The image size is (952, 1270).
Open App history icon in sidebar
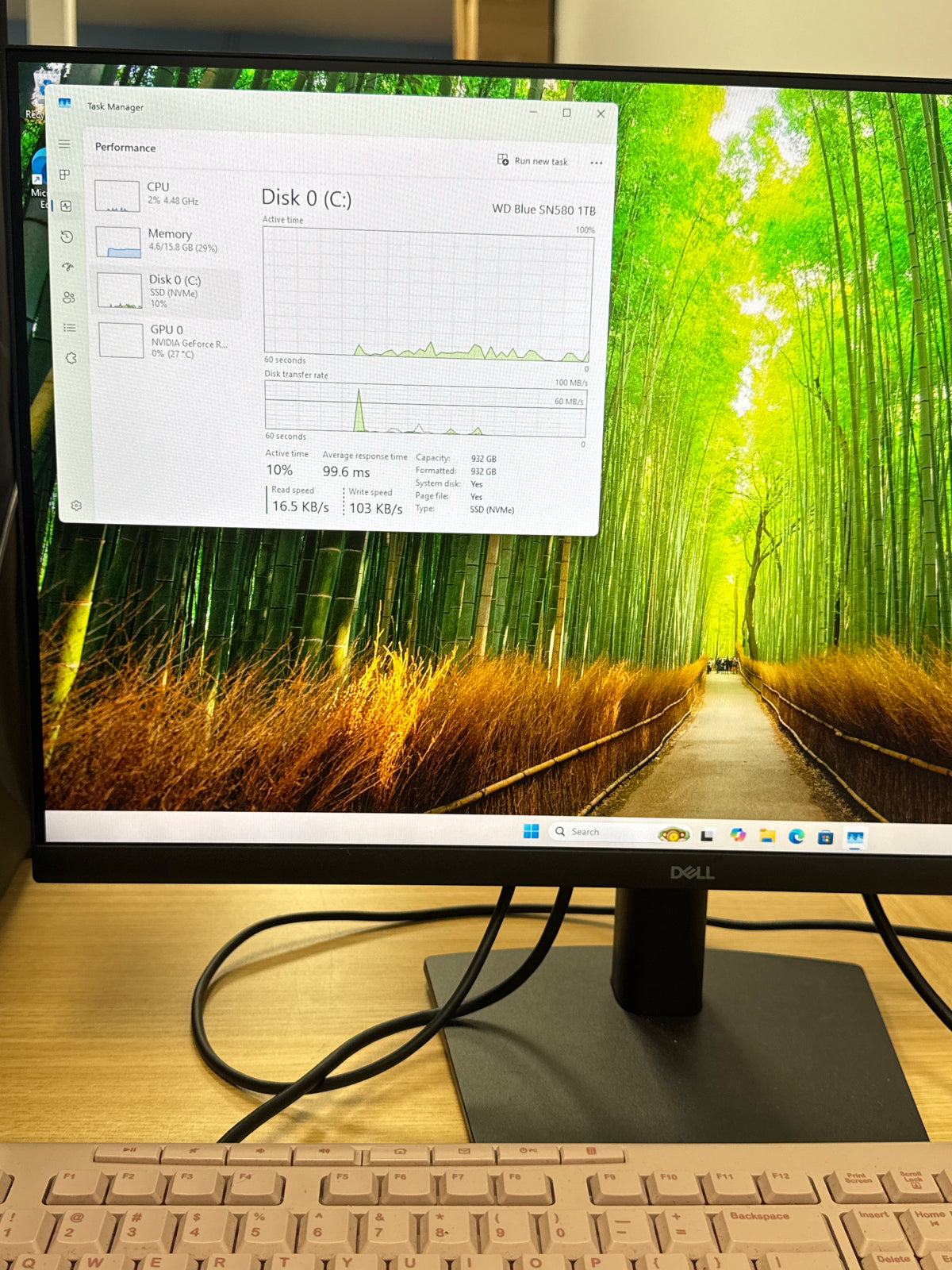click(x=67, y=237)
